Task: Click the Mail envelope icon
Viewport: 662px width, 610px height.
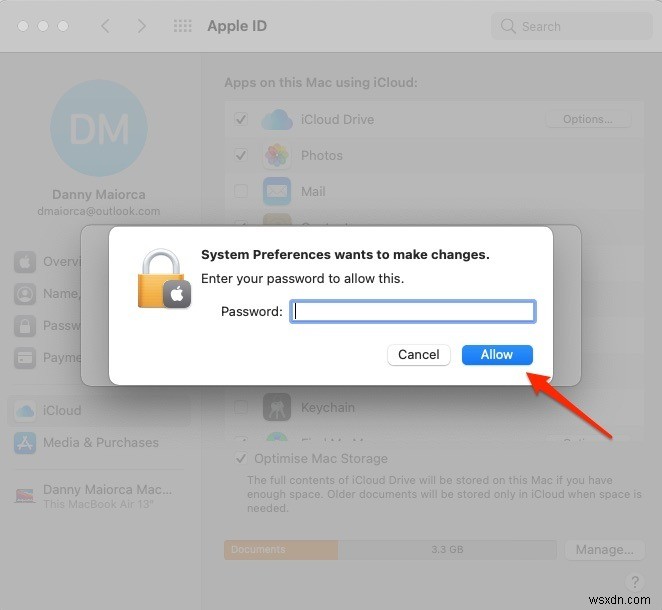Action: tap(277, 191)
